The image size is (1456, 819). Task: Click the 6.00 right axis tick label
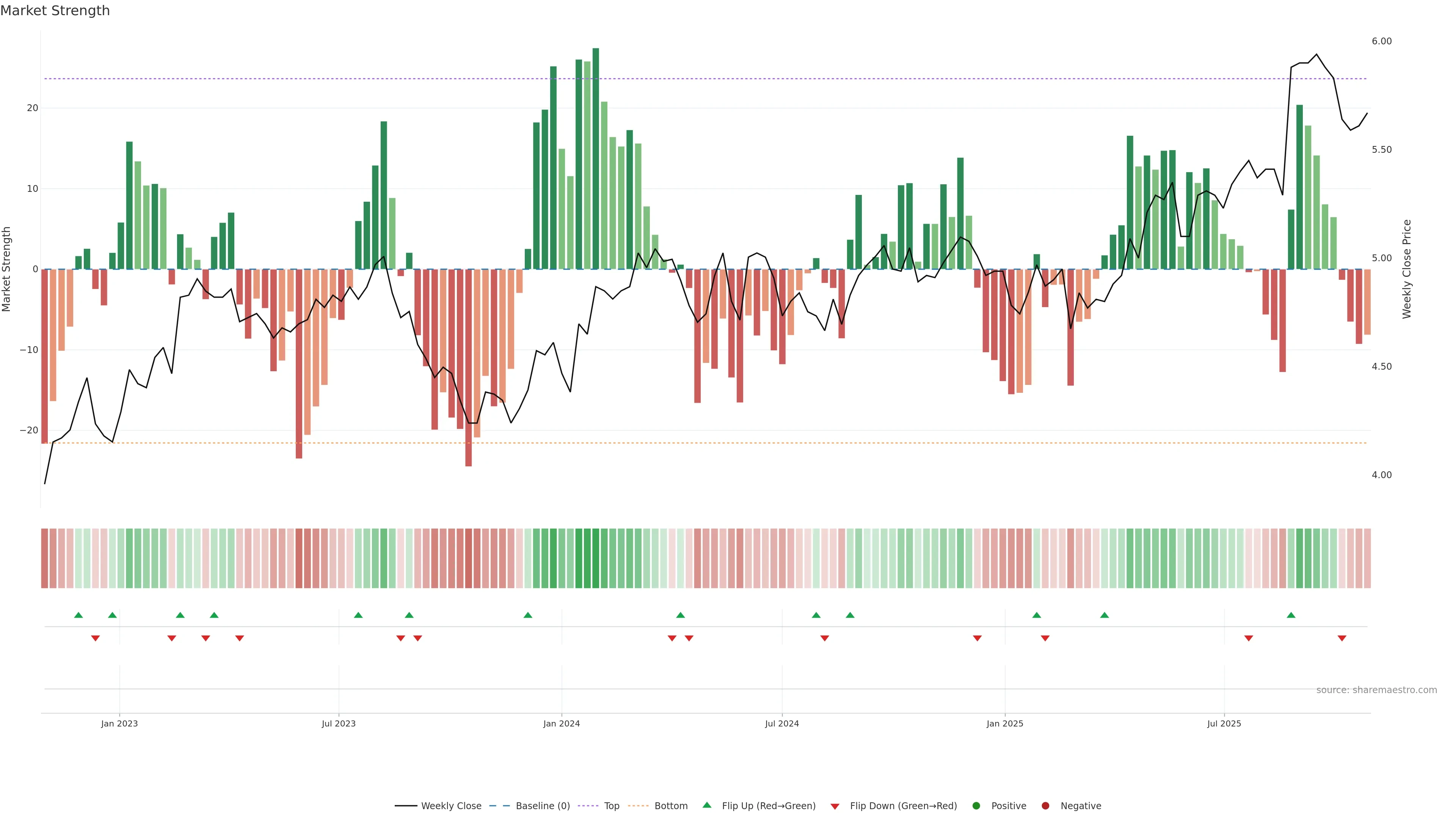click(x=1381, y=41)
